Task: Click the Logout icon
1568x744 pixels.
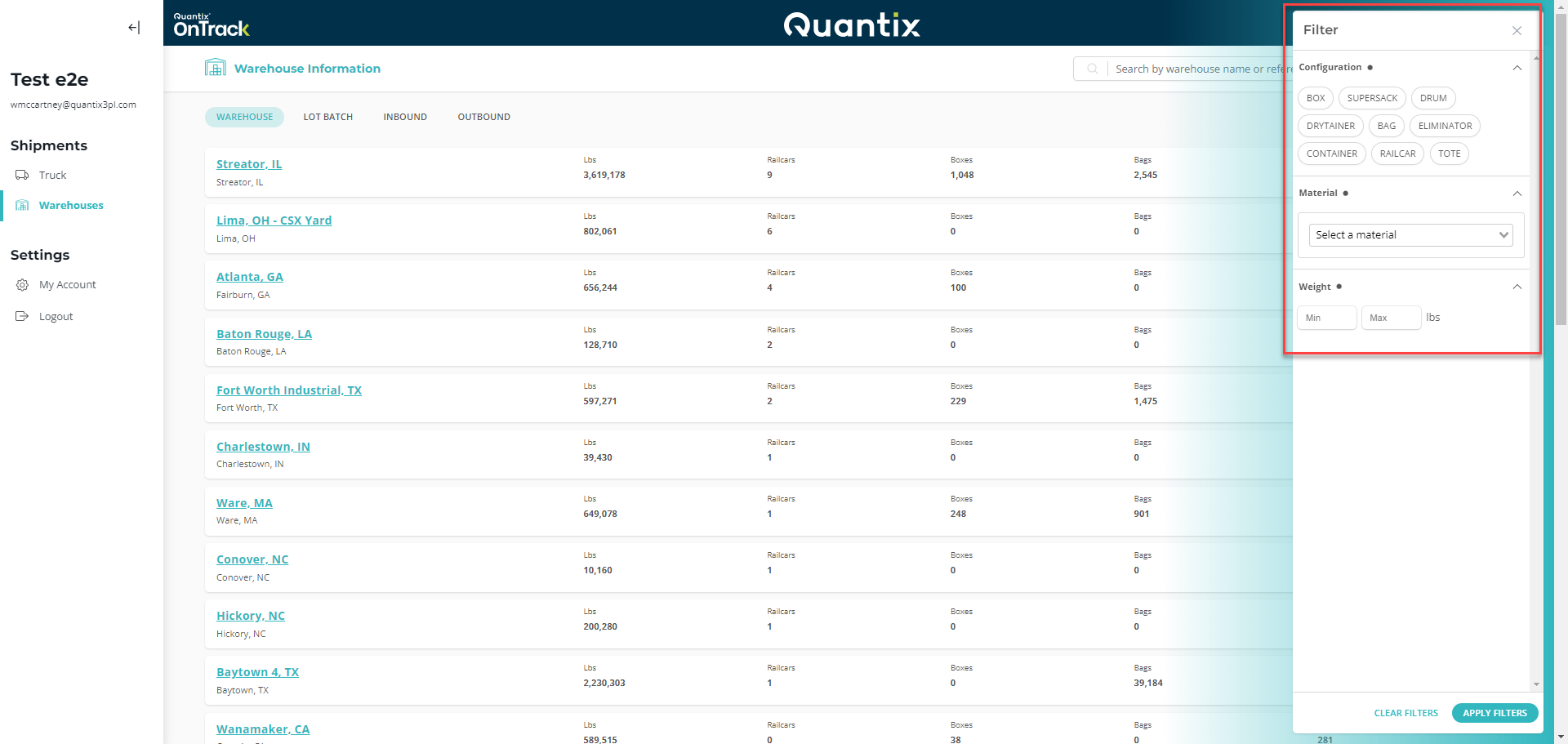Action: coord(22,317)
